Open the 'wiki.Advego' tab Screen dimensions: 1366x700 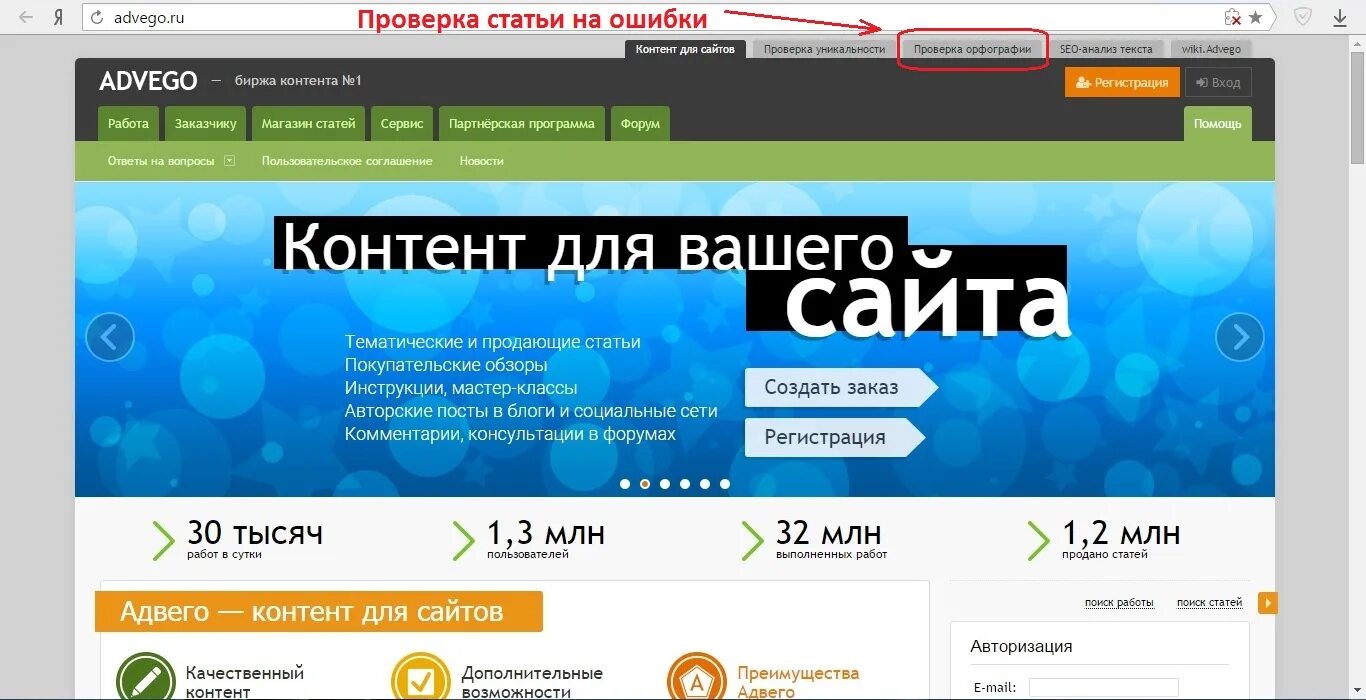[1211, 49]
